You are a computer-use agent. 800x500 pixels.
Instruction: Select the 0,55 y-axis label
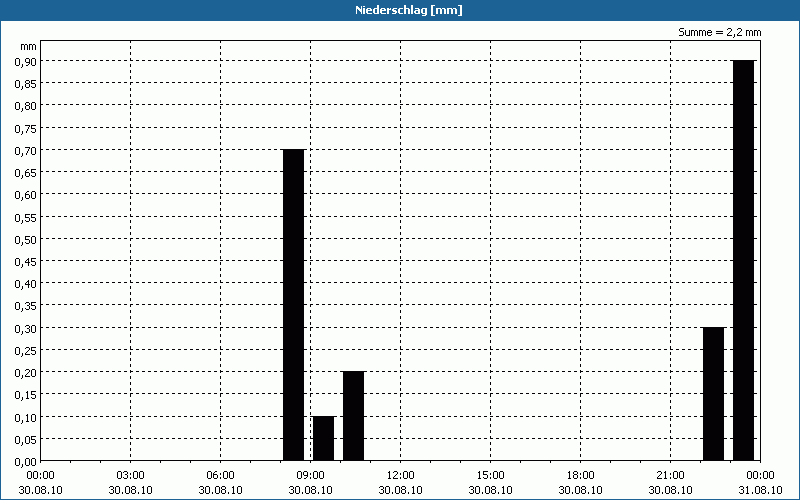26,217
